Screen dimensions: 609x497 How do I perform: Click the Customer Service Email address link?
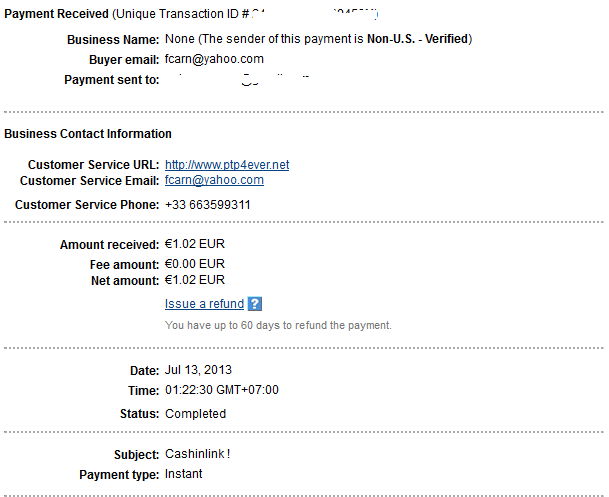(x=214, y=181)
